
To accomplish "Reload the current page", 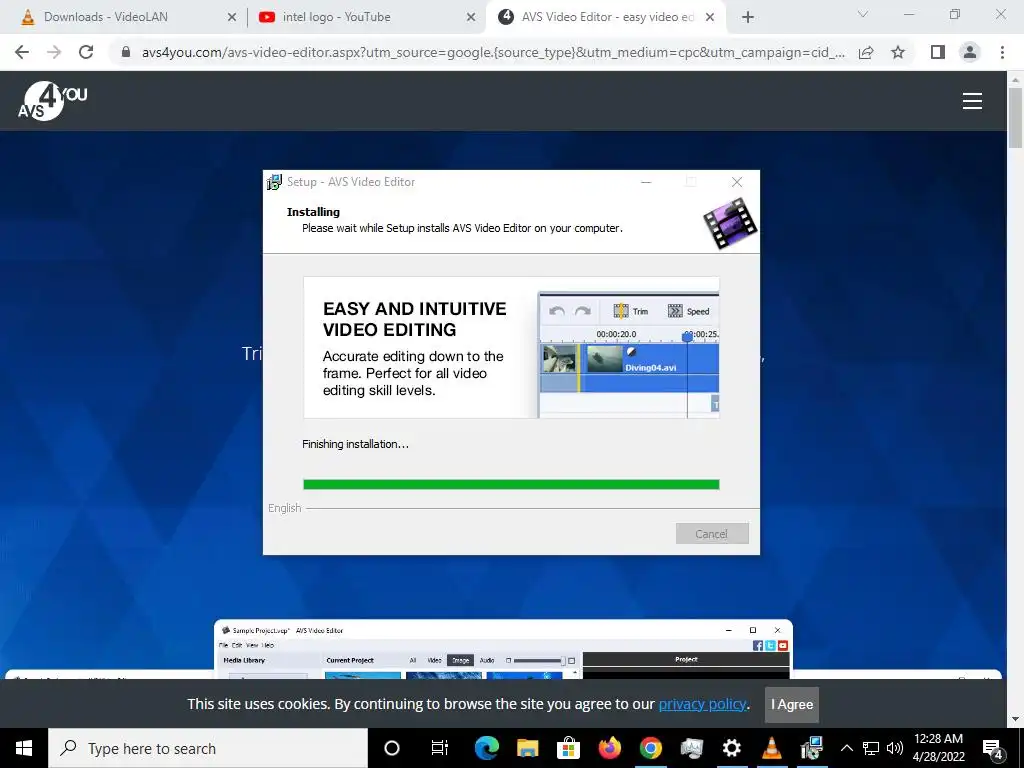I will 86,52.
